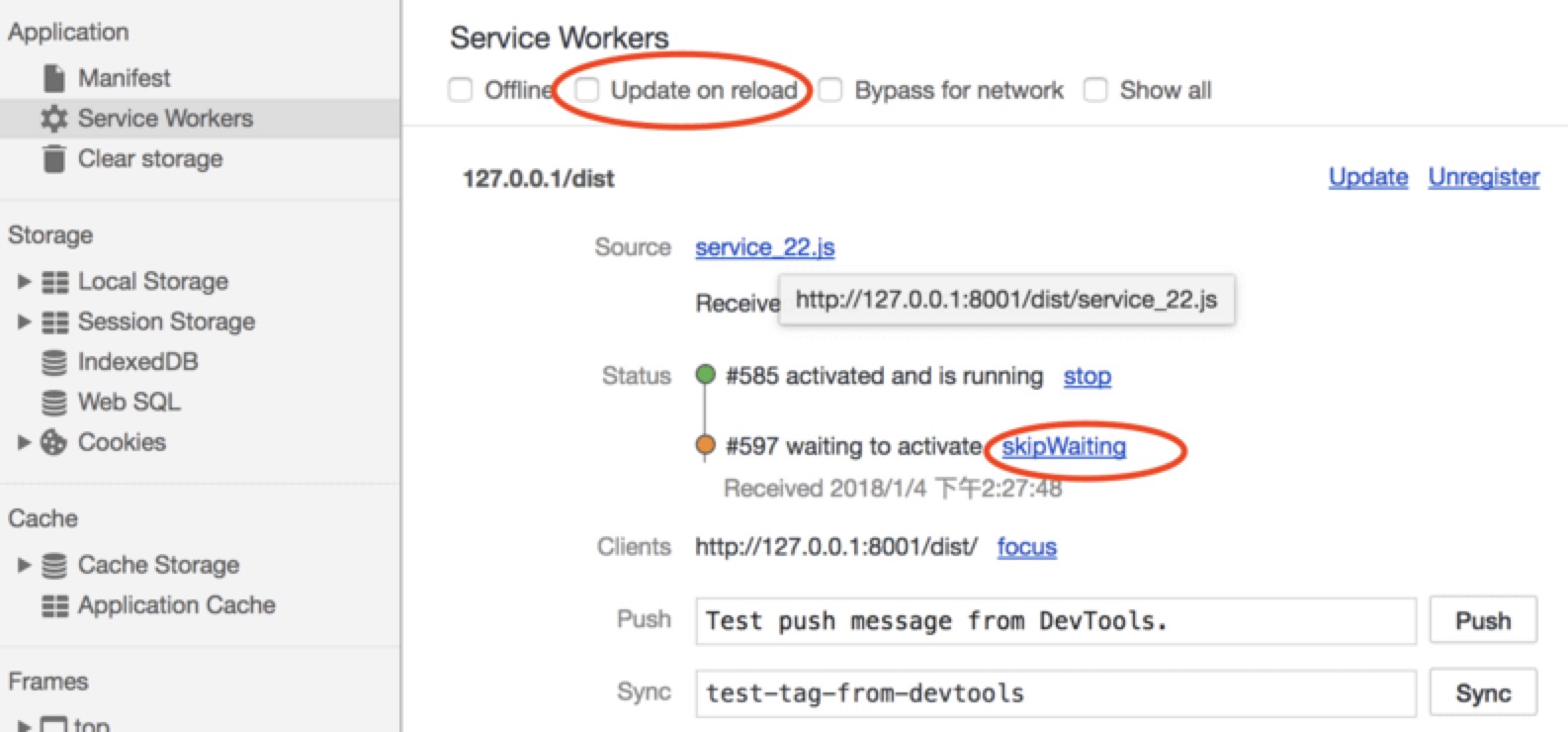Toggle the Update on reload checkbox
The image size is (1568, 732).
click(x=587, y=90)
